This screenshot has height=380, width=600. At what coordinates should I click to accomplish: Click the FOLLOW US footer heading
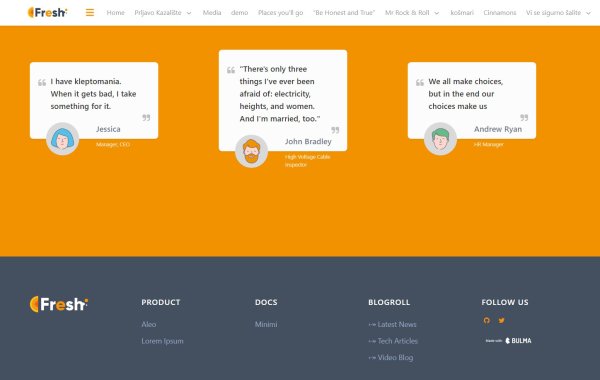[x=505, y=302]
